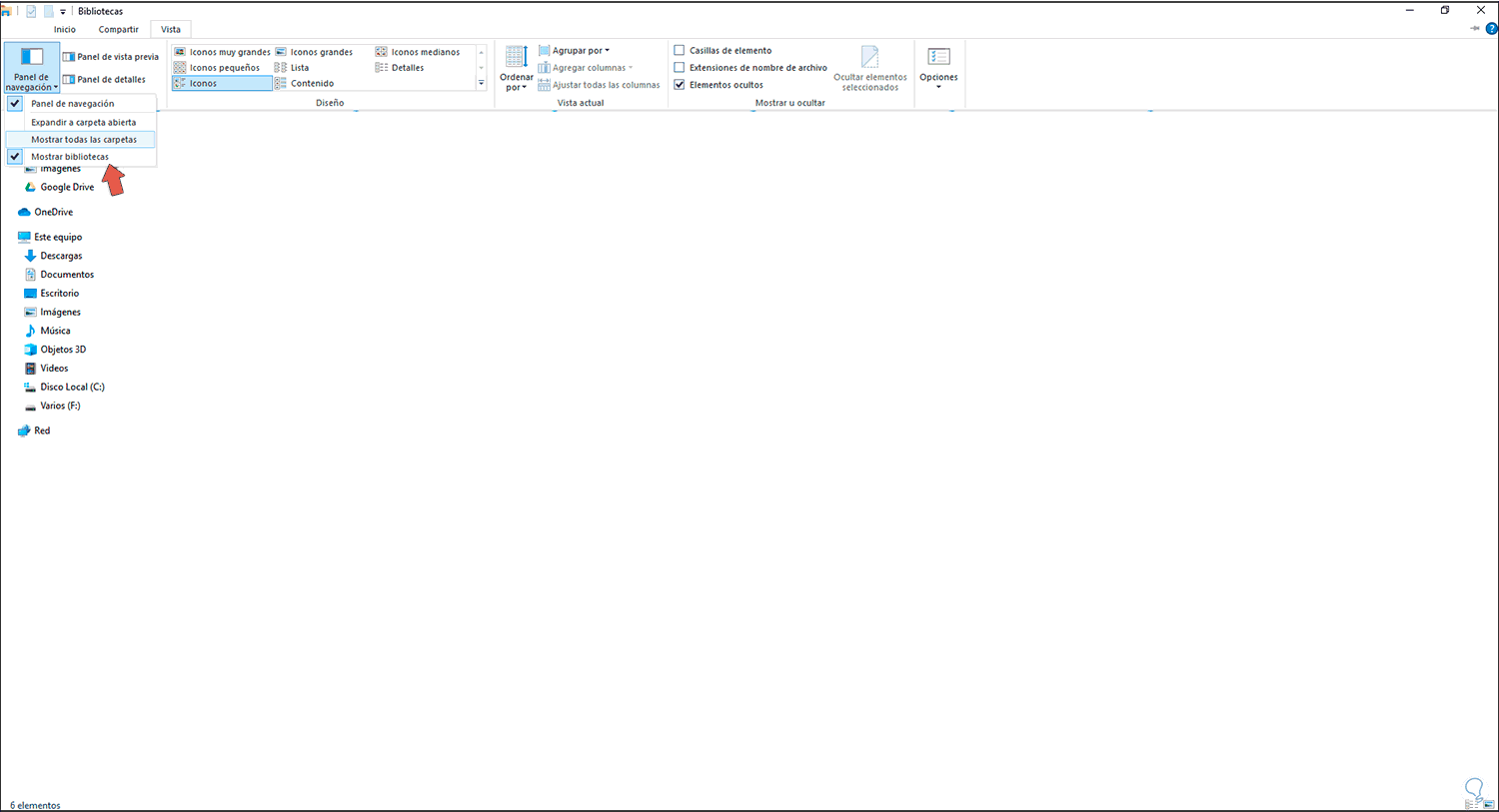
Task: Select Lista layout
Action: coord(292,68)
